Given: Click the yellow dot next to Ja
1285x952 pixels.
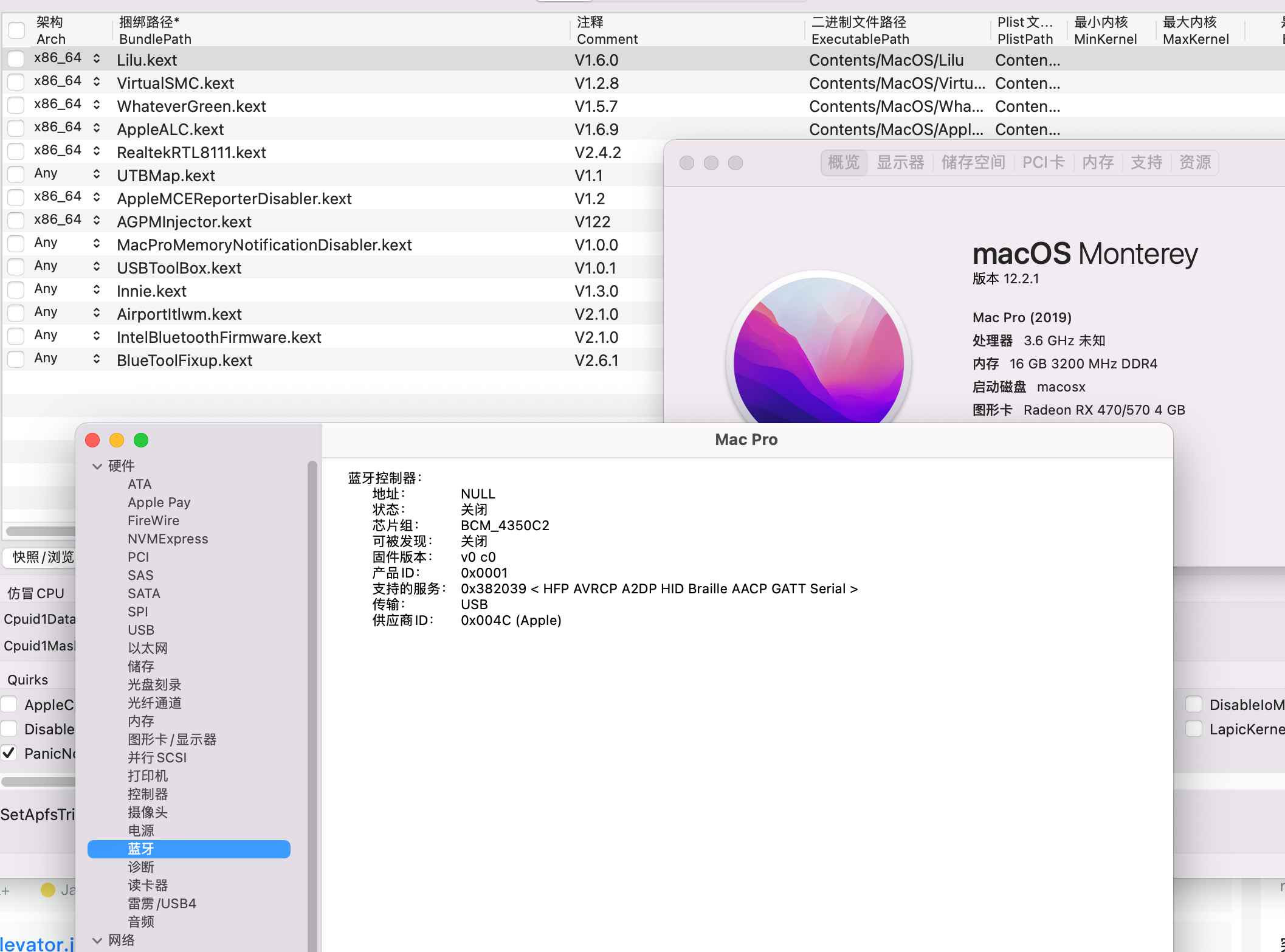Looking at the screenshot, I should (x=48, y=889).
